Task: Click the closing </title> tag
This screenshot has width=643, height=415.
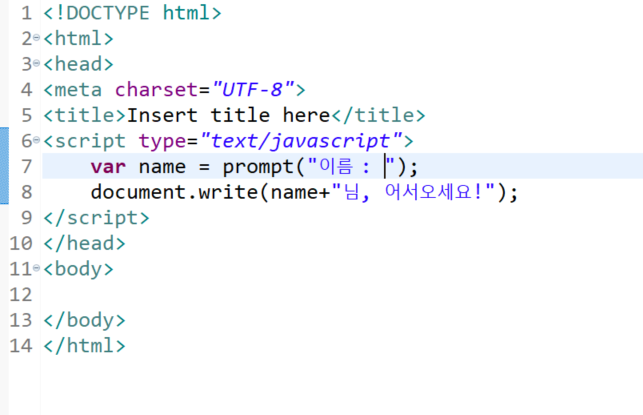Action: point(378,115)
